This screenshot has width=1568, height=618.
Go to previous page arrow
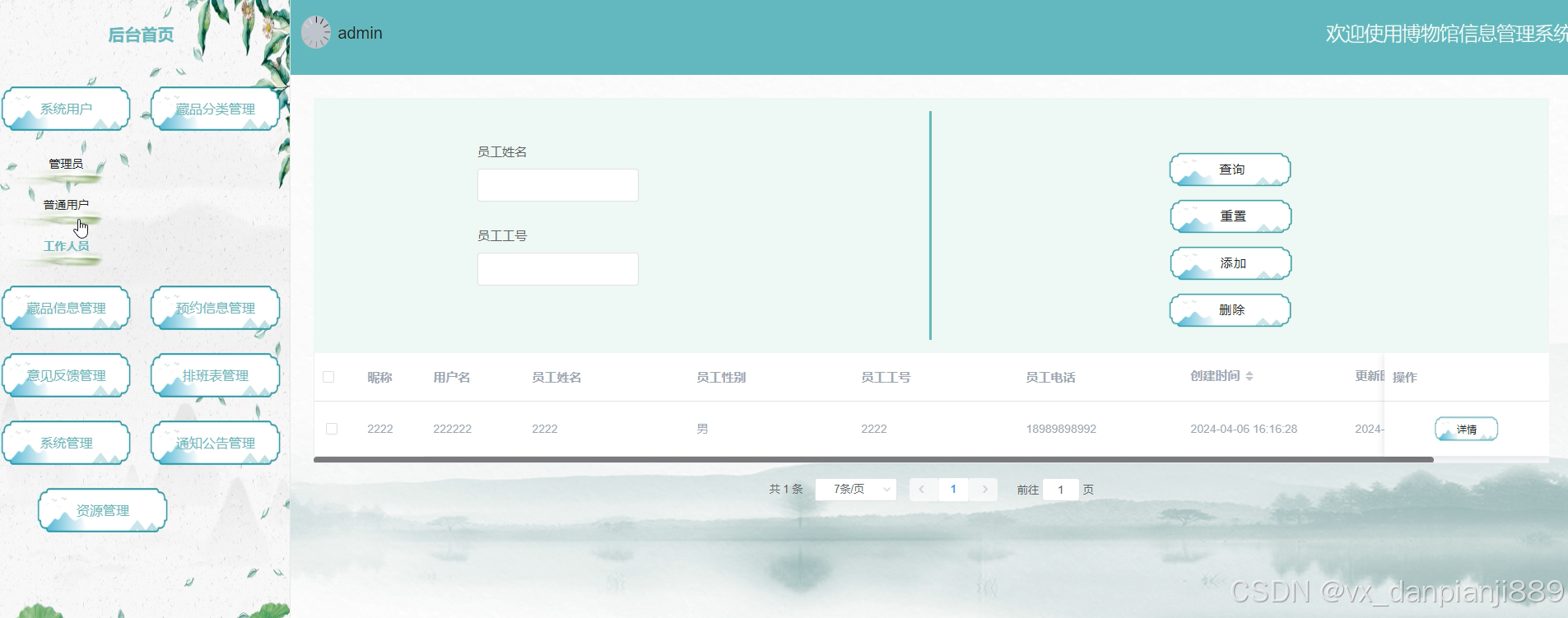click(x=921, y=489)
